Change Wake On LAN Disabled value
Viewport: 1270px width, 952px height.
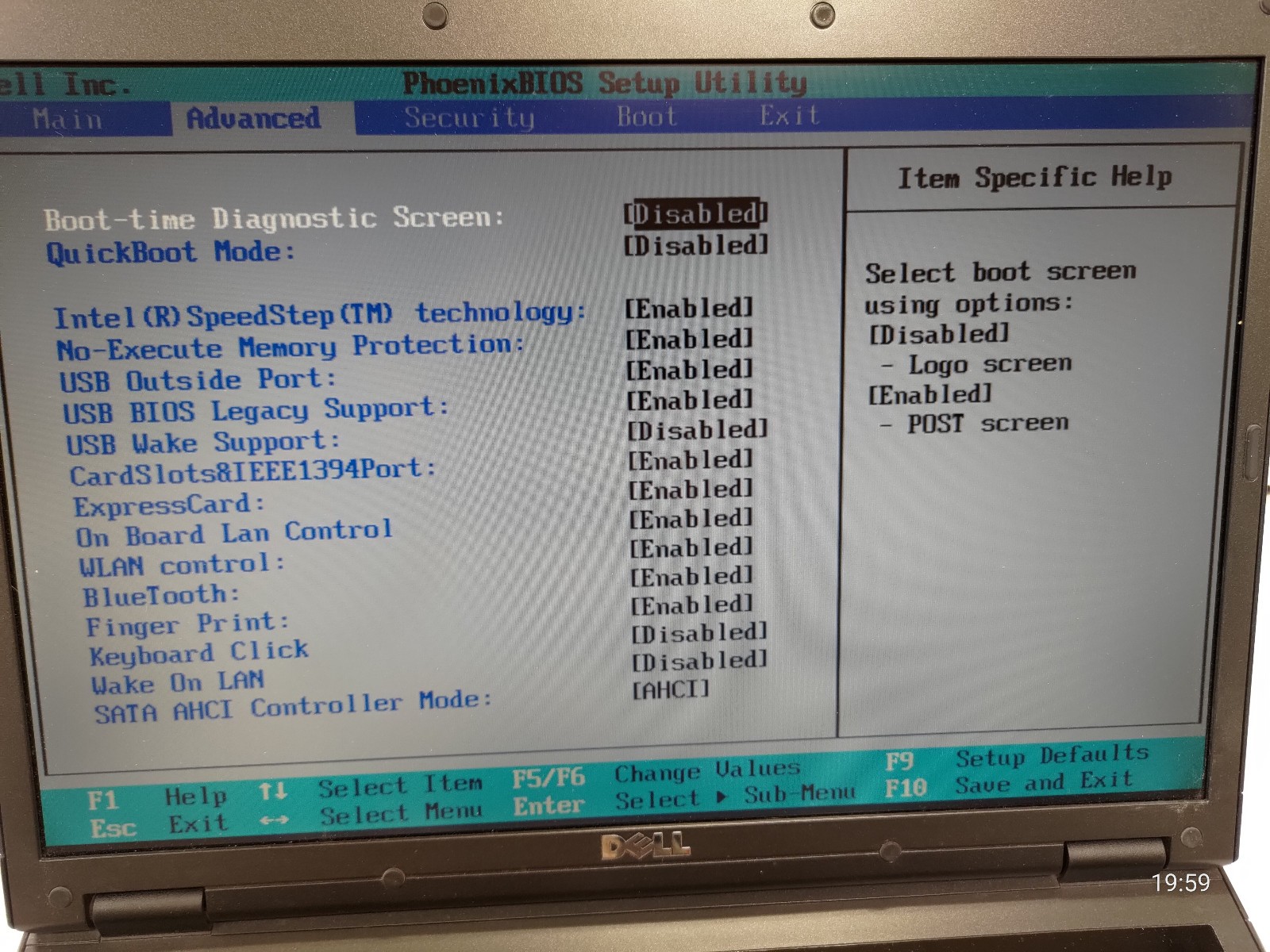(x=699, y=660)
